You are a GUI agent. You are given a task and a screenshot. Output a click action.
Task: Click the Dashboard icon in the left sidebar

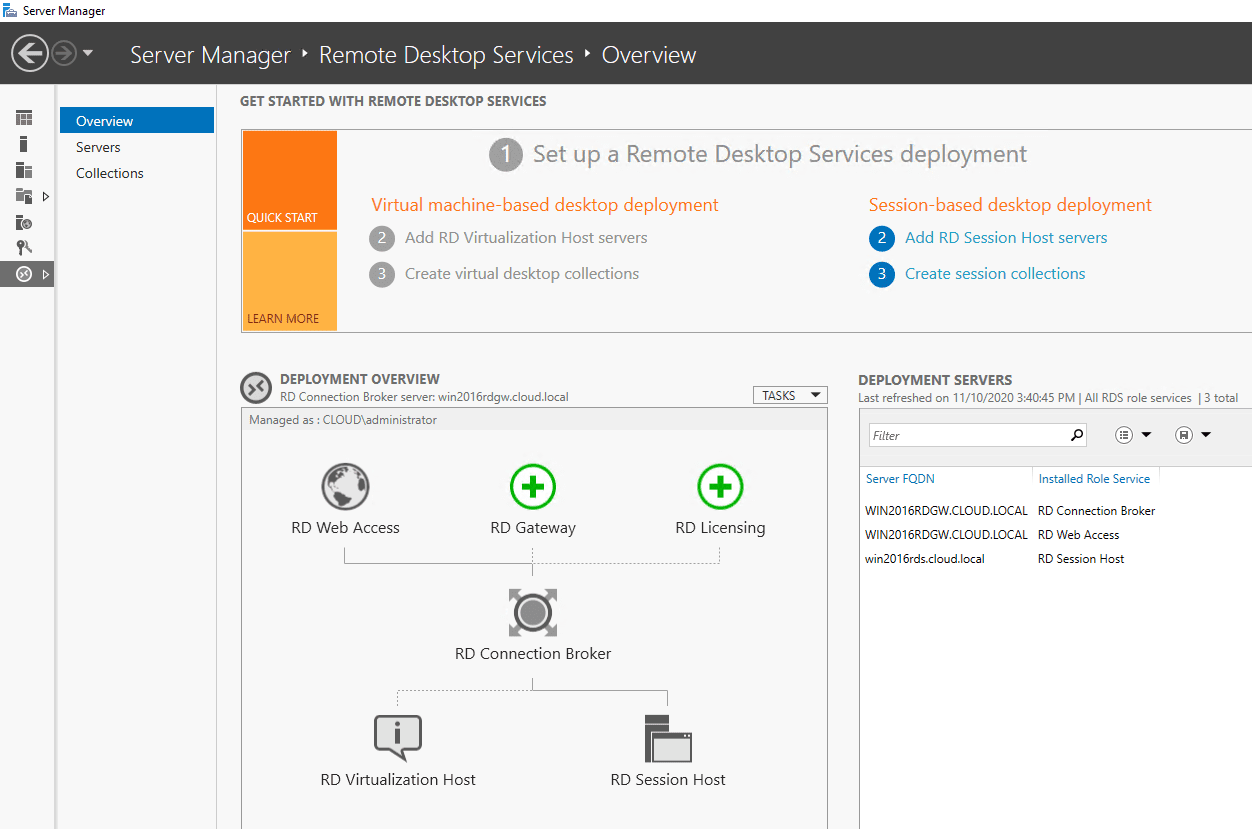(x=24, y=118)
